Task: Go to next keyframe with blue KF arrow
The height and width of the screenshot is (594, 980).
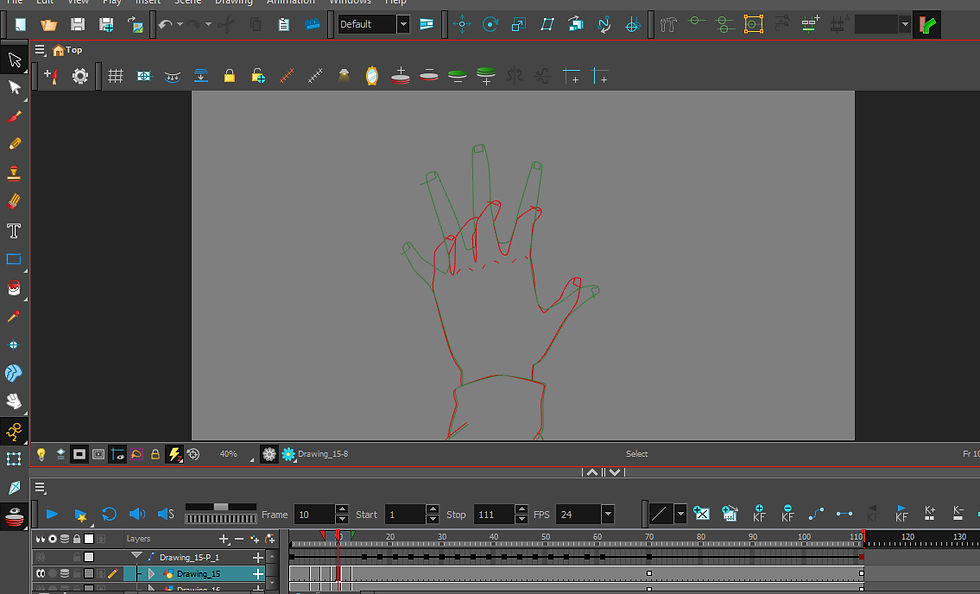Action: click(x=901, y=513)
